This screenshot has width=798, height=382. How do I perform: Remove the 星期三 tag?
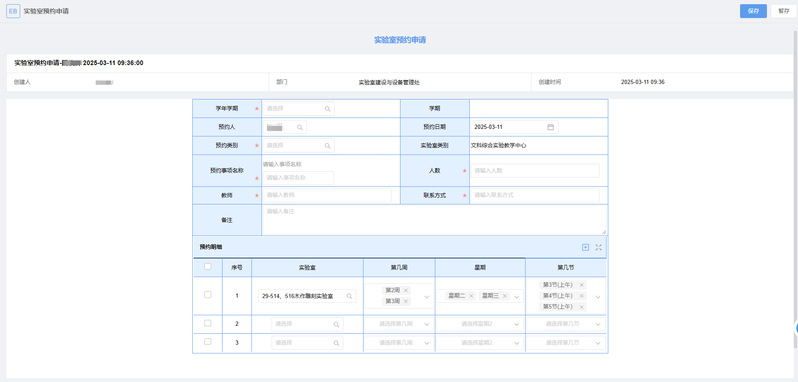tap(505, 296)
